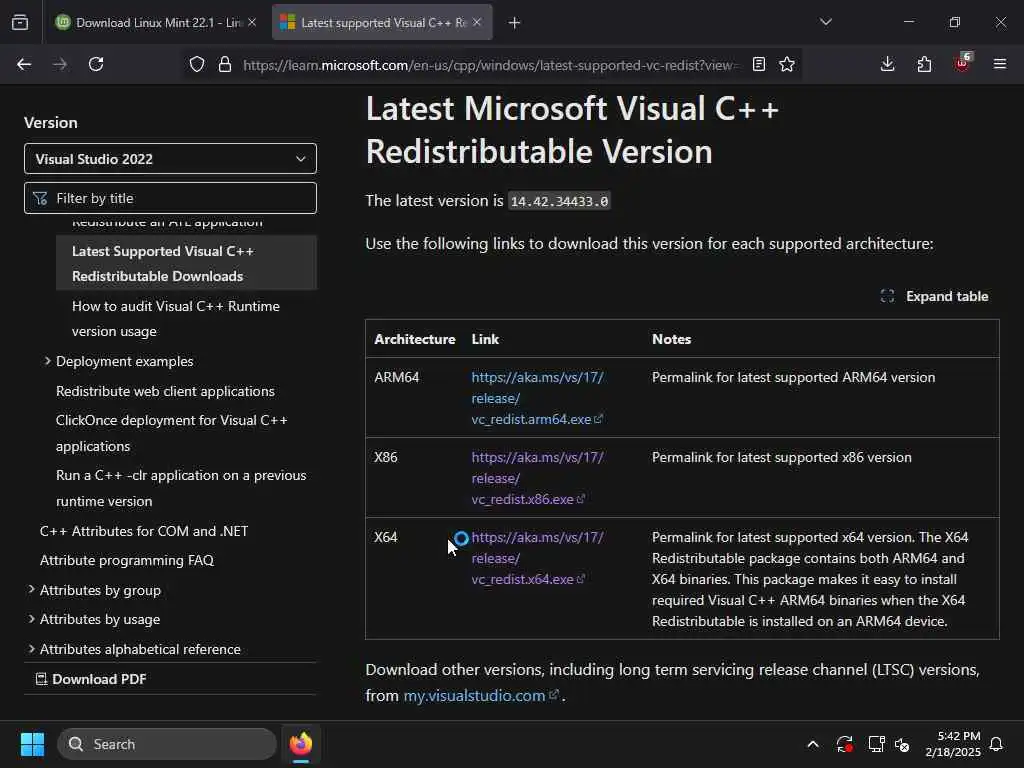Image resolution: width=1024 pixels, height=768 pixels.
Task: Bookmark this page with star icon
Action: 787,64
